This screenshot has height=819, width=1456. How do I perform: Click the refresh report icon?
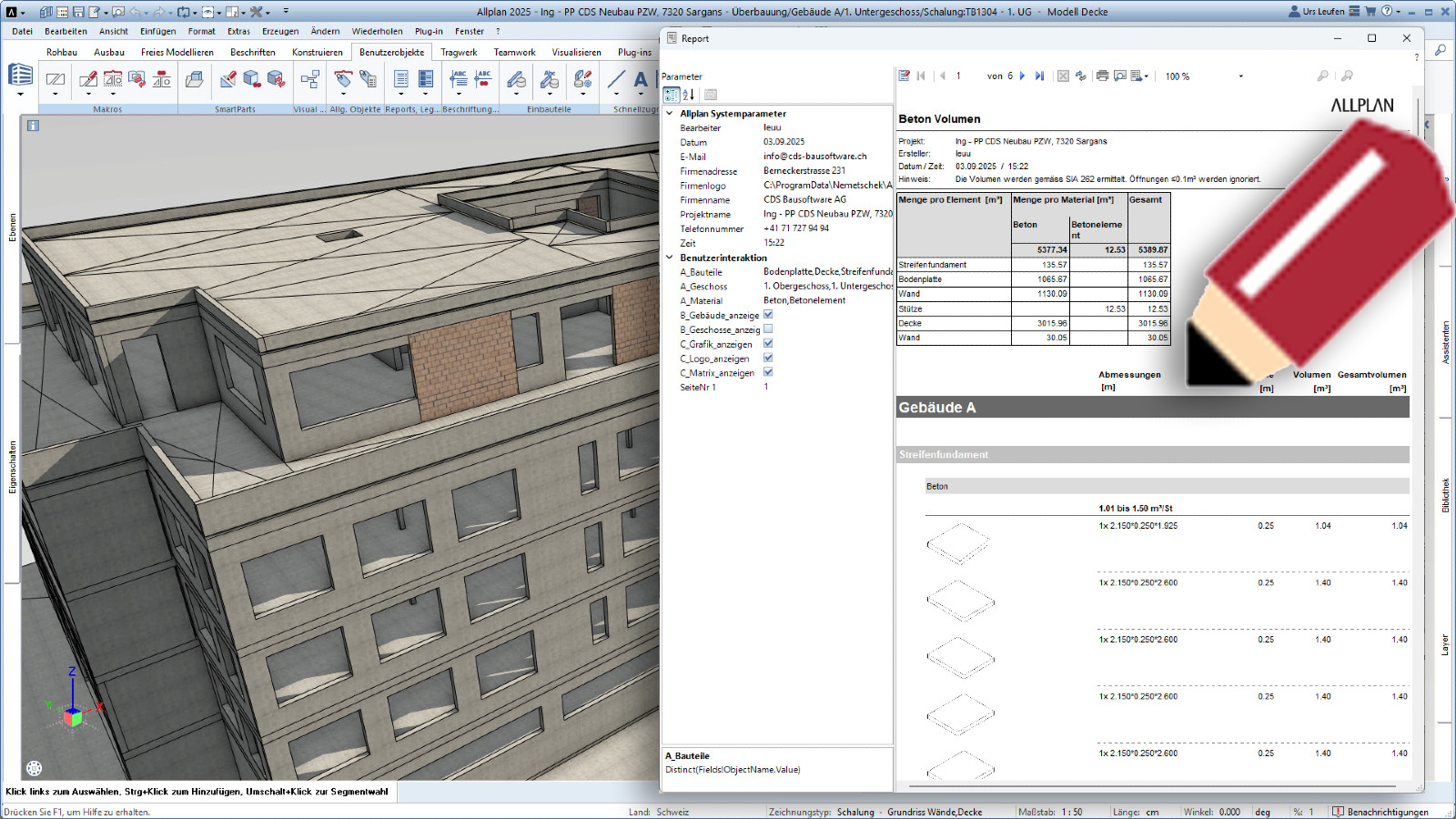pos(1080,76)
